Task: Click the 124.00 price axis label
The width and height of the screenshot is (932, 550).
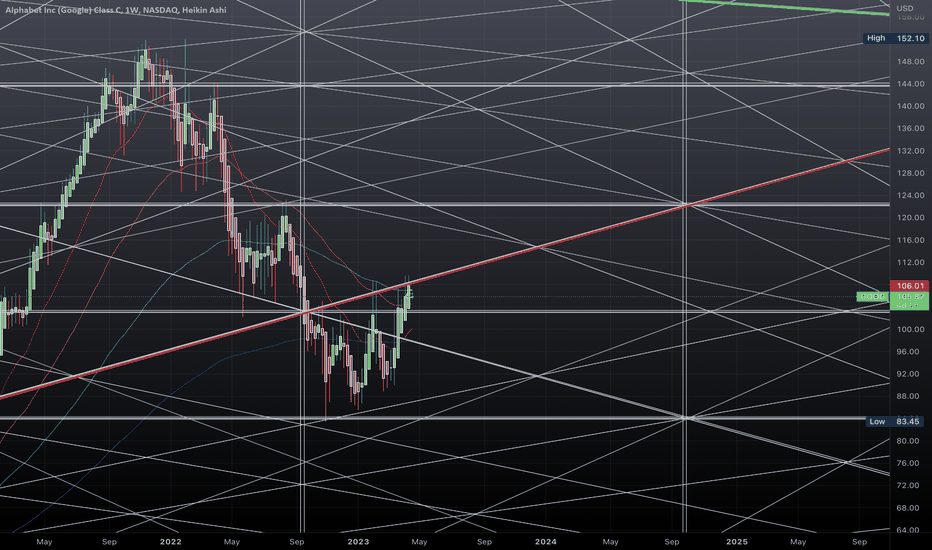Action: pyautogui.click(x=911, y=196)
